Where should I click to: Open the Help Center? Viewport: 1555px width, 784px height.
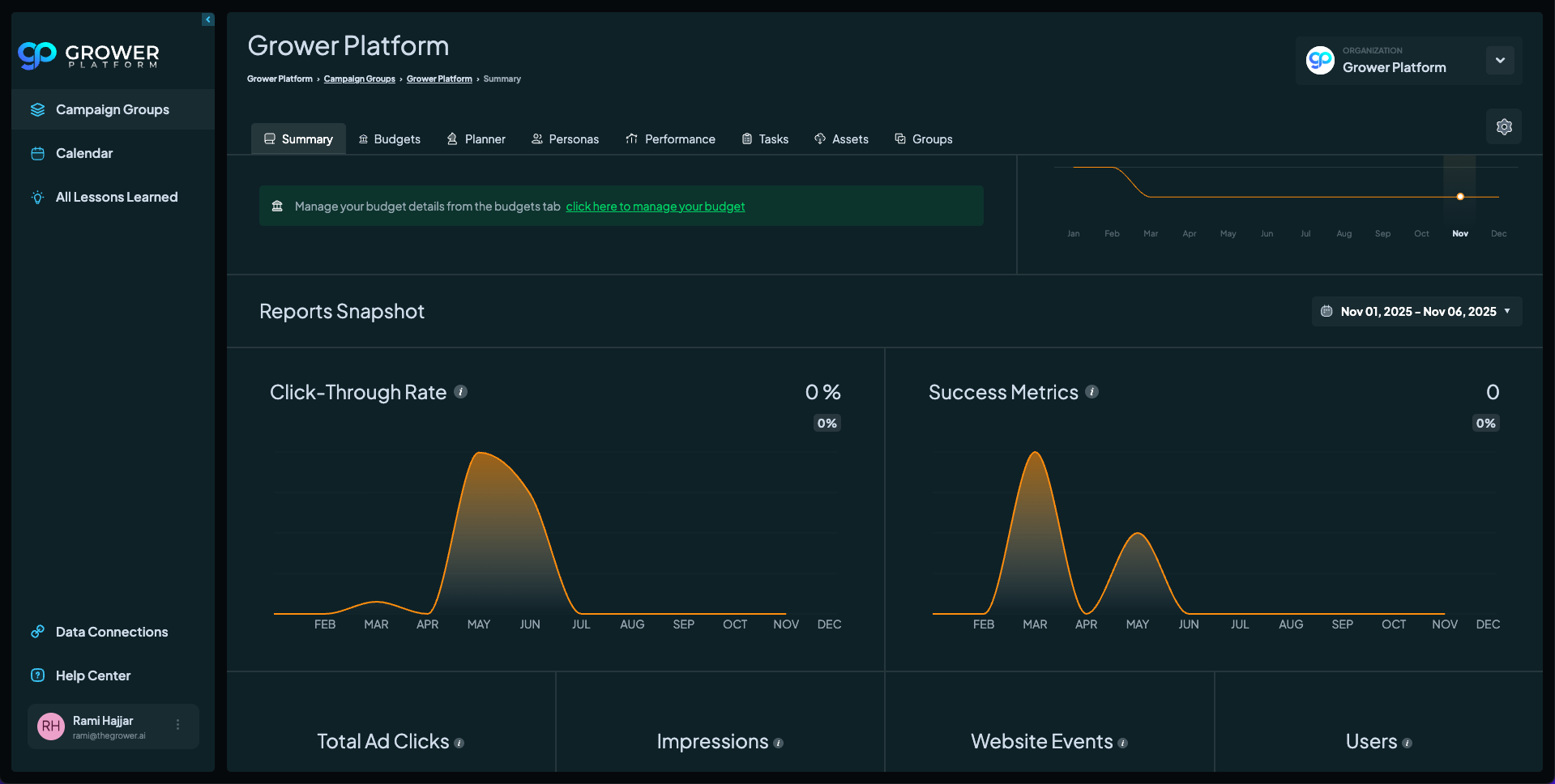(x=93, y=675)
